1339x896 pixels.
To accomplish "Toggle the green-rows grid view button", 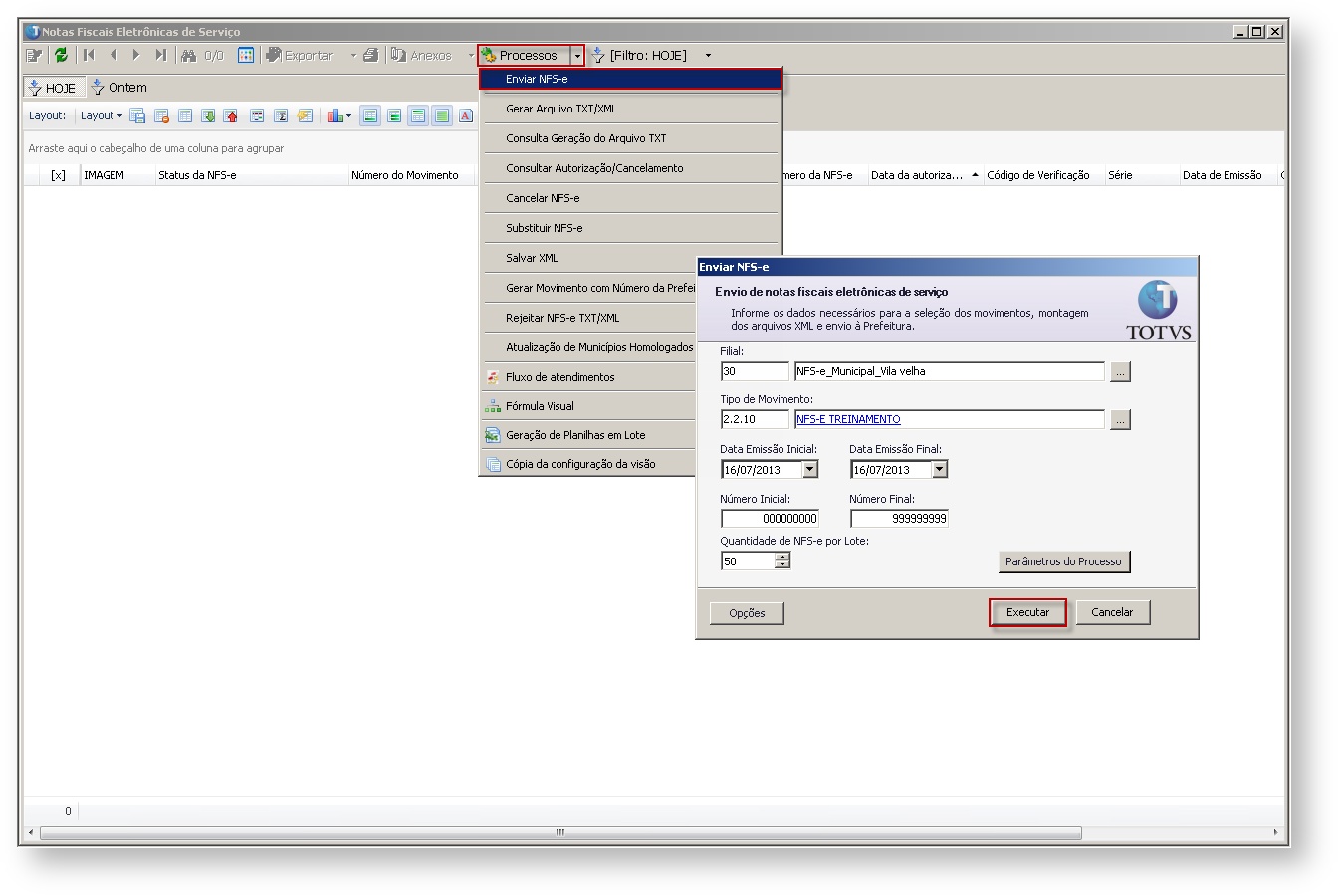I will (x=370, y=116).
